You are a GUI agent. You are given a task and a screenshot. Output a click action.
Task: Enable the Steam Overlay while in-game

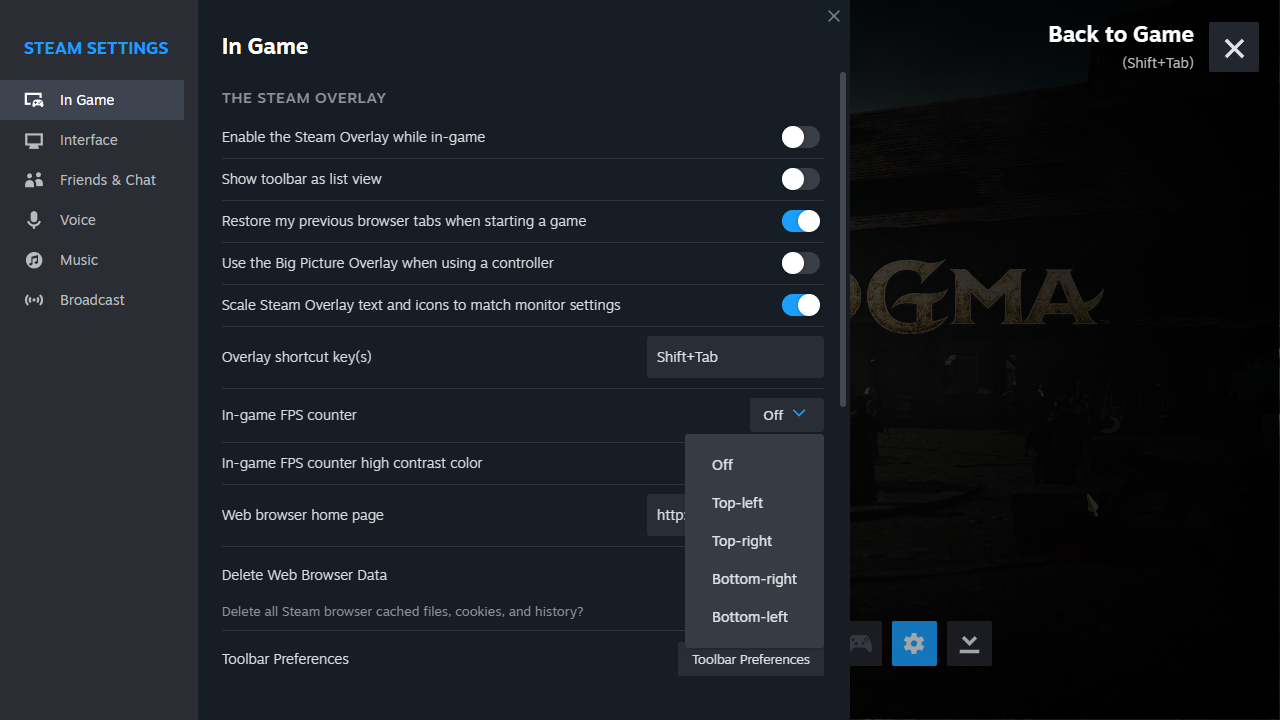point(799,137)
